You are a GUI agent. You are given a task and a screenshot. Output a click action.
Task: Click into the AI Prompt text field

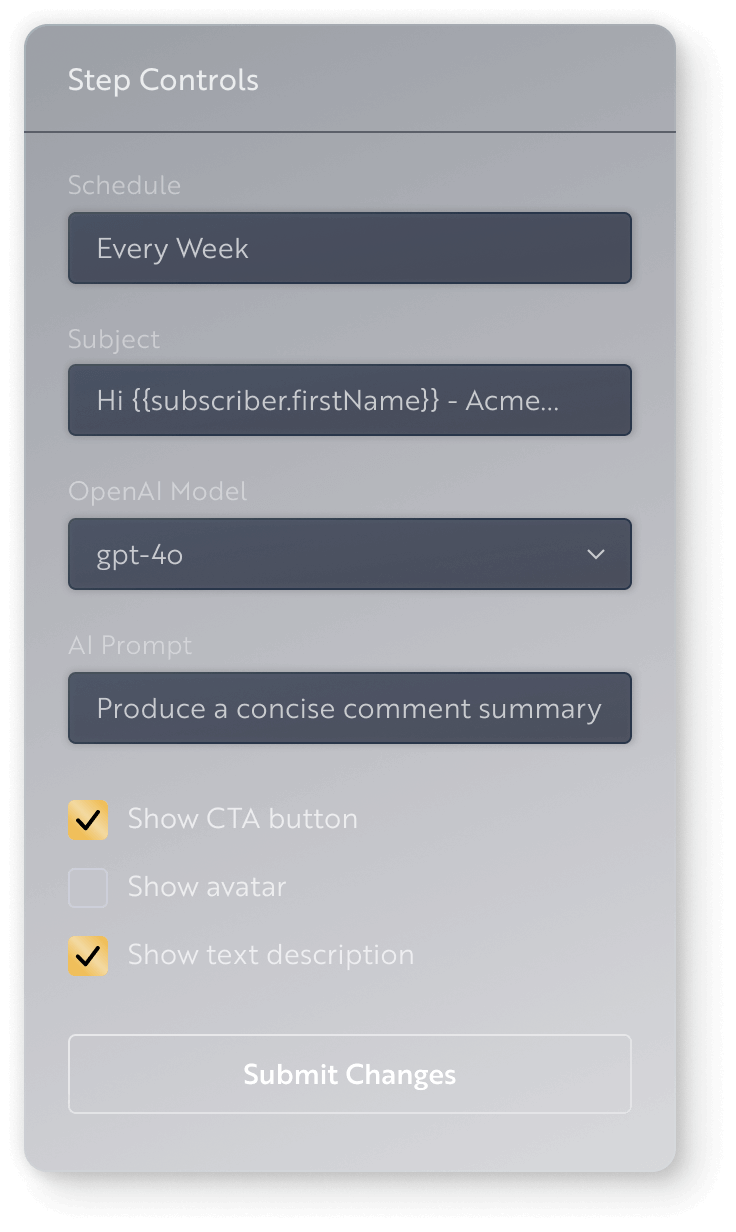(x=349, y=708)
